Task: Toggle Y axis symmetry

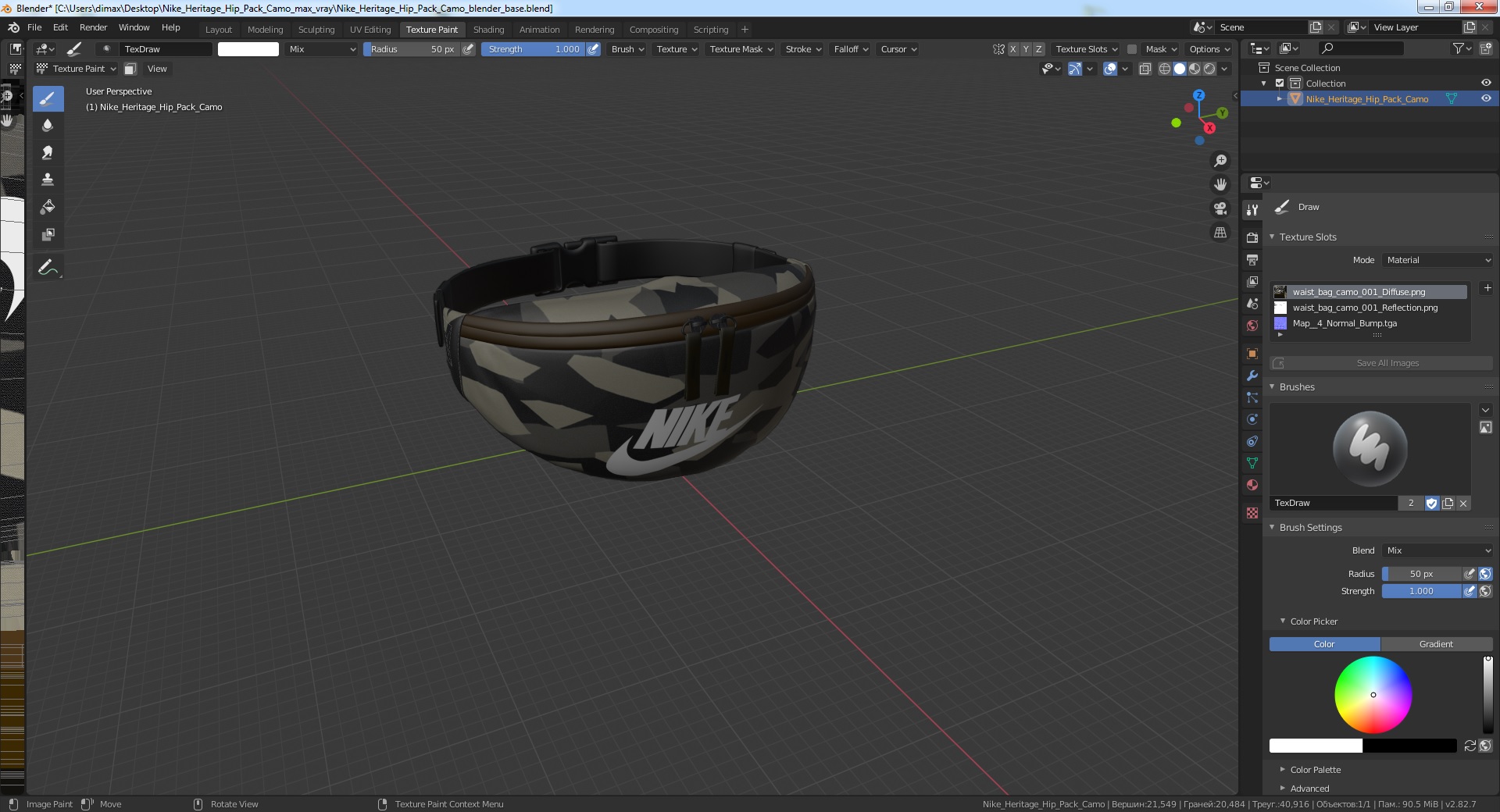Action: click(1026, 49)
